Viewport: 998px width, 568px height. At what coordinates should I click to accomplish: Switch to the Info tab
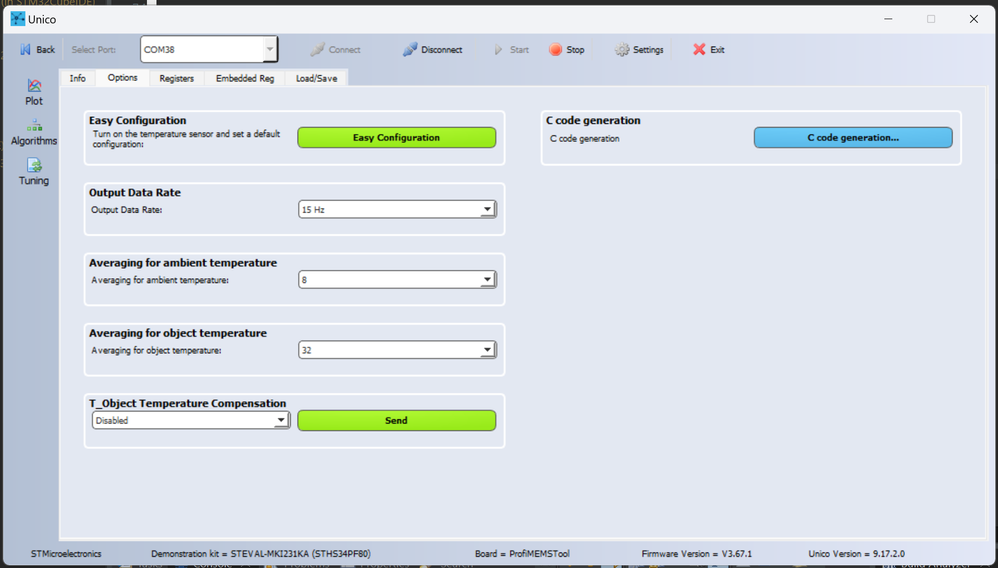coord(78,78)
